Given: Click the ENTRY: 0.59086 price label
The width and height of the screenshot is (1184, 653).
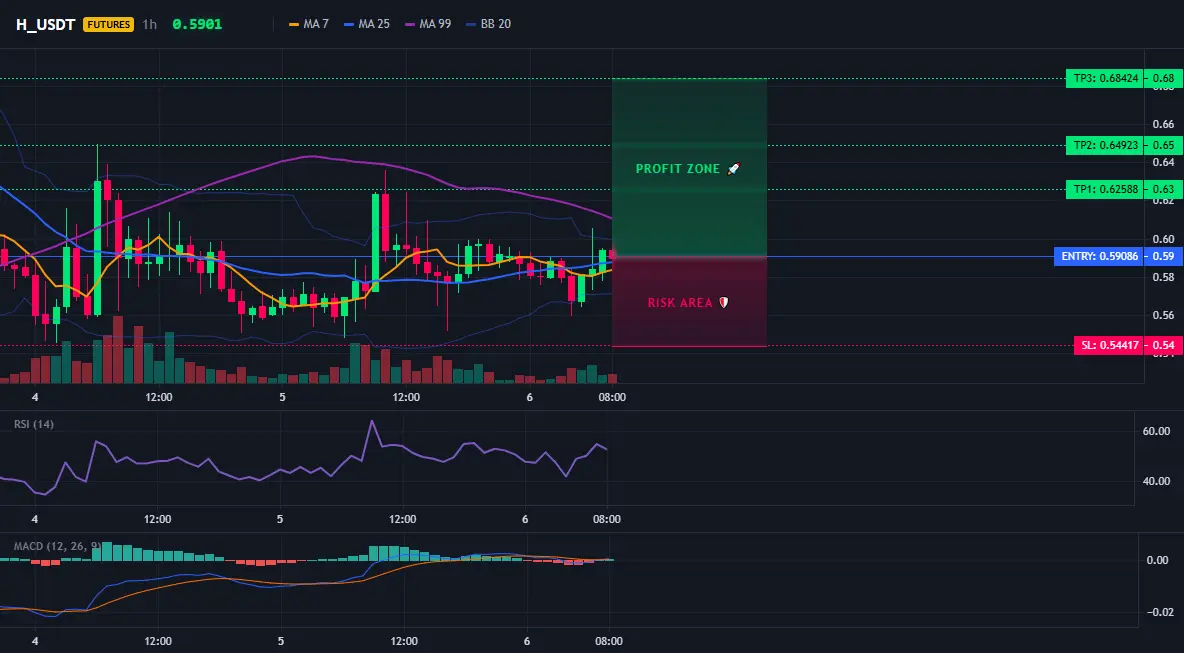Looking at the screenshot, I should tap(1098, 257).
